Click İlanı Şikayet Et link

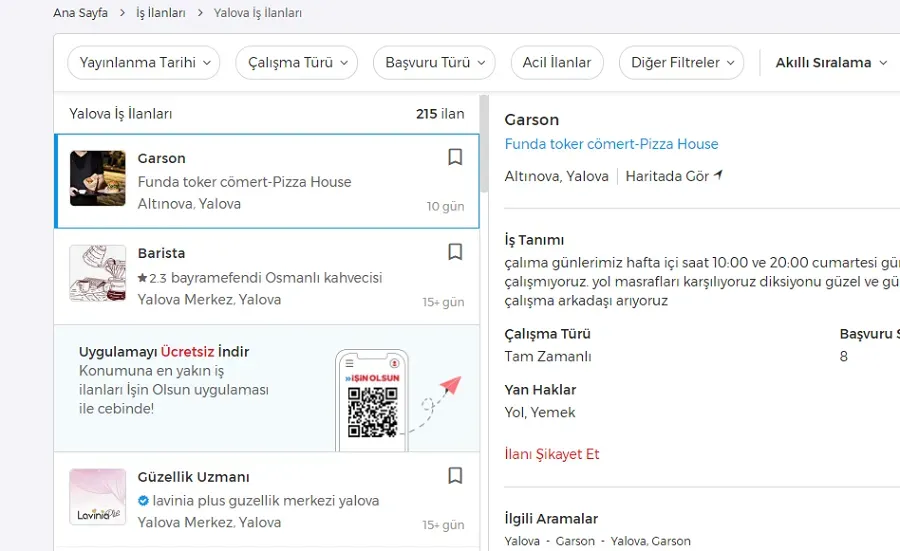coord(552,454)
